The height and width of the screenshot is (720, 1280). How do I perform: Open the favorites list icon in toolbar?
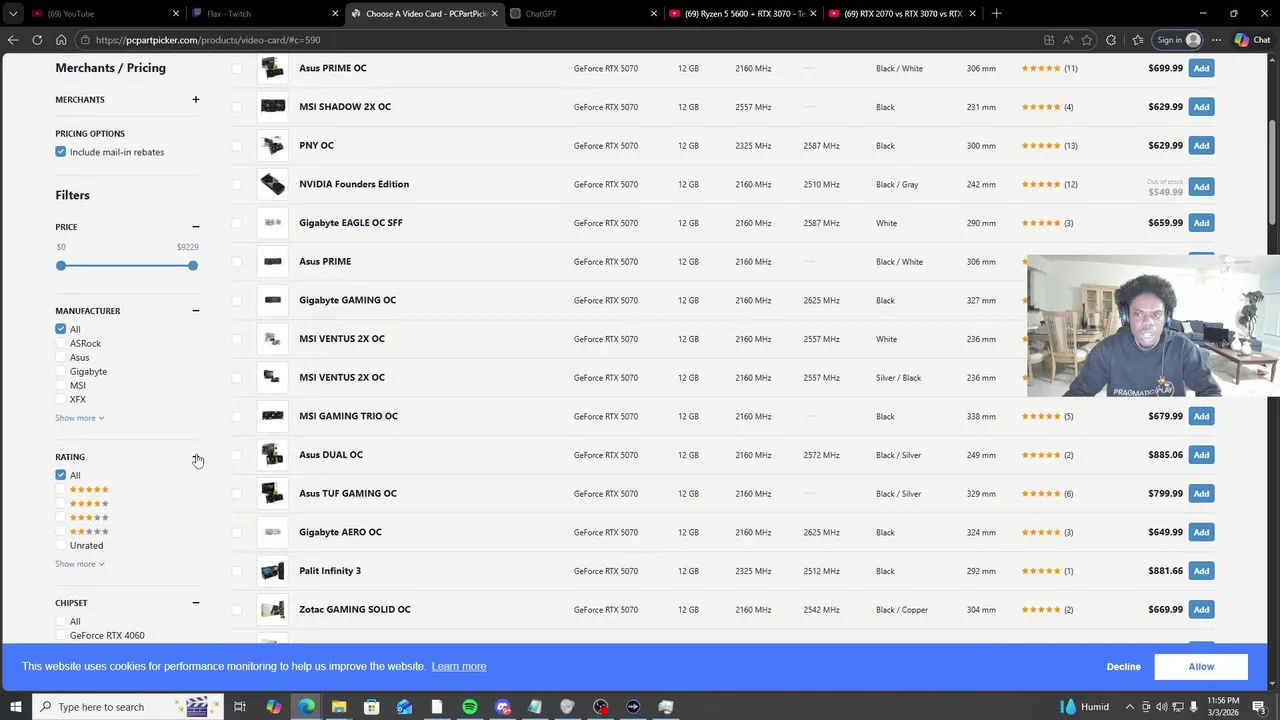[1138, 40]
